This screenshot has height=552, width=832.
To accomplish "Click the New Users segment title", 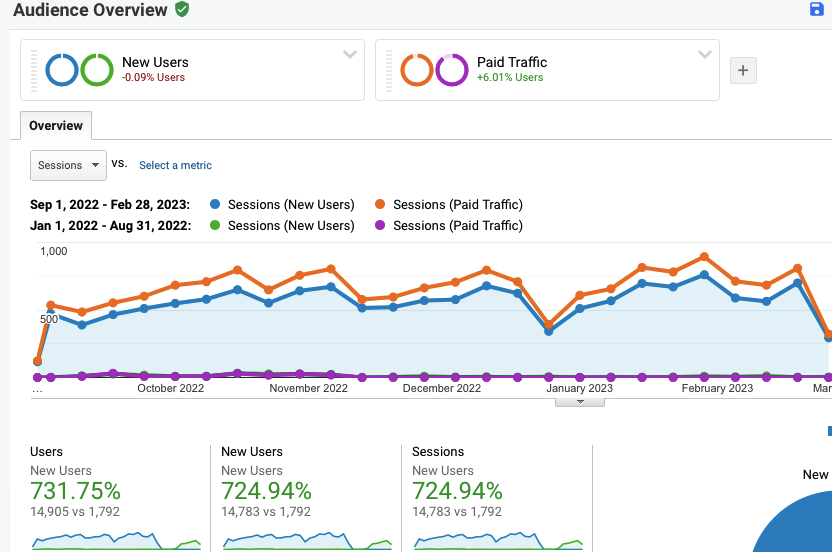I will point(155,62).
